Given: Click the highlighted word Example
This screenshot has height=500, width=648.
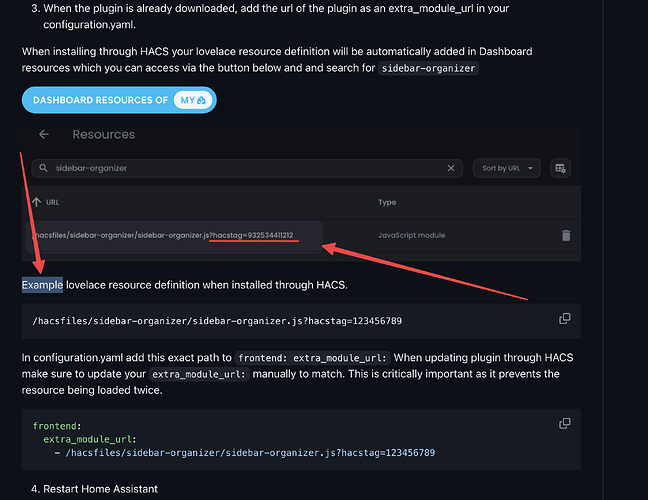Looking at the screenshot, I should (43, 286).
